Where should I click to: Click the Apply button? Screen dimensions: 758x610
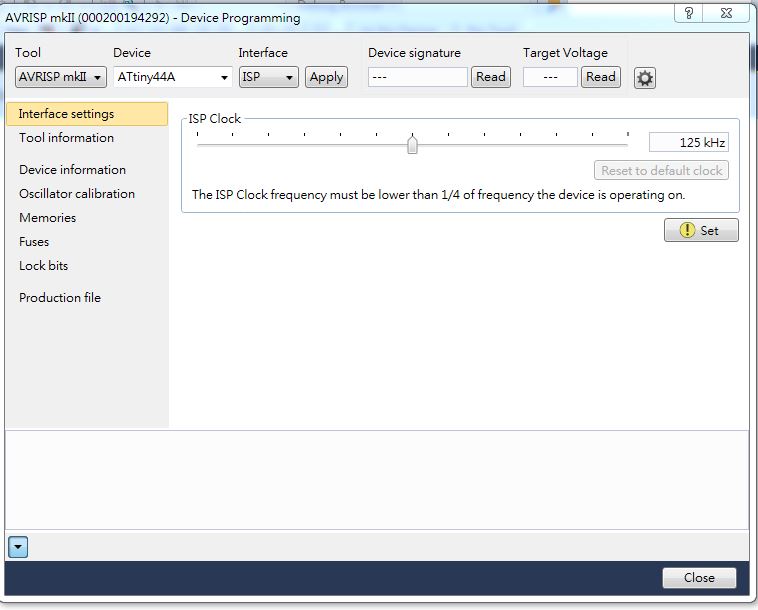point(326,77)
